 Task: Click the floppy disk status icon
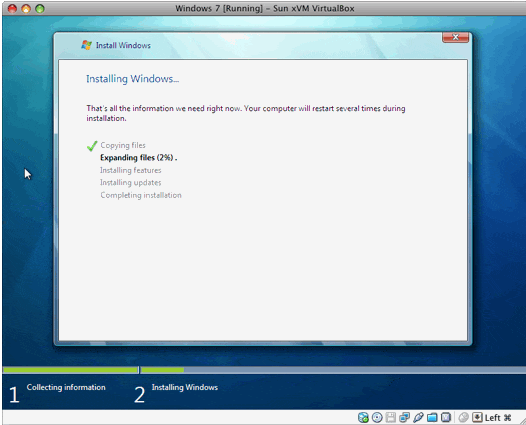point(390,418)
